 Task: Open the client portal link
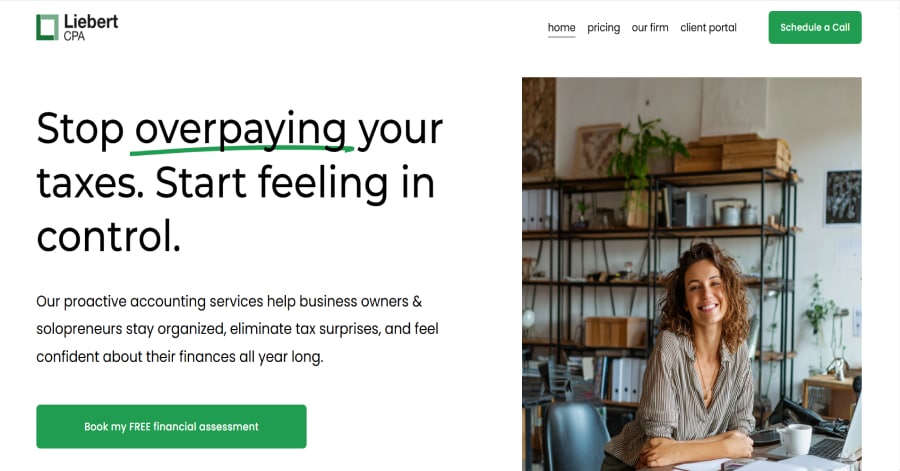(x=708, y=28)
